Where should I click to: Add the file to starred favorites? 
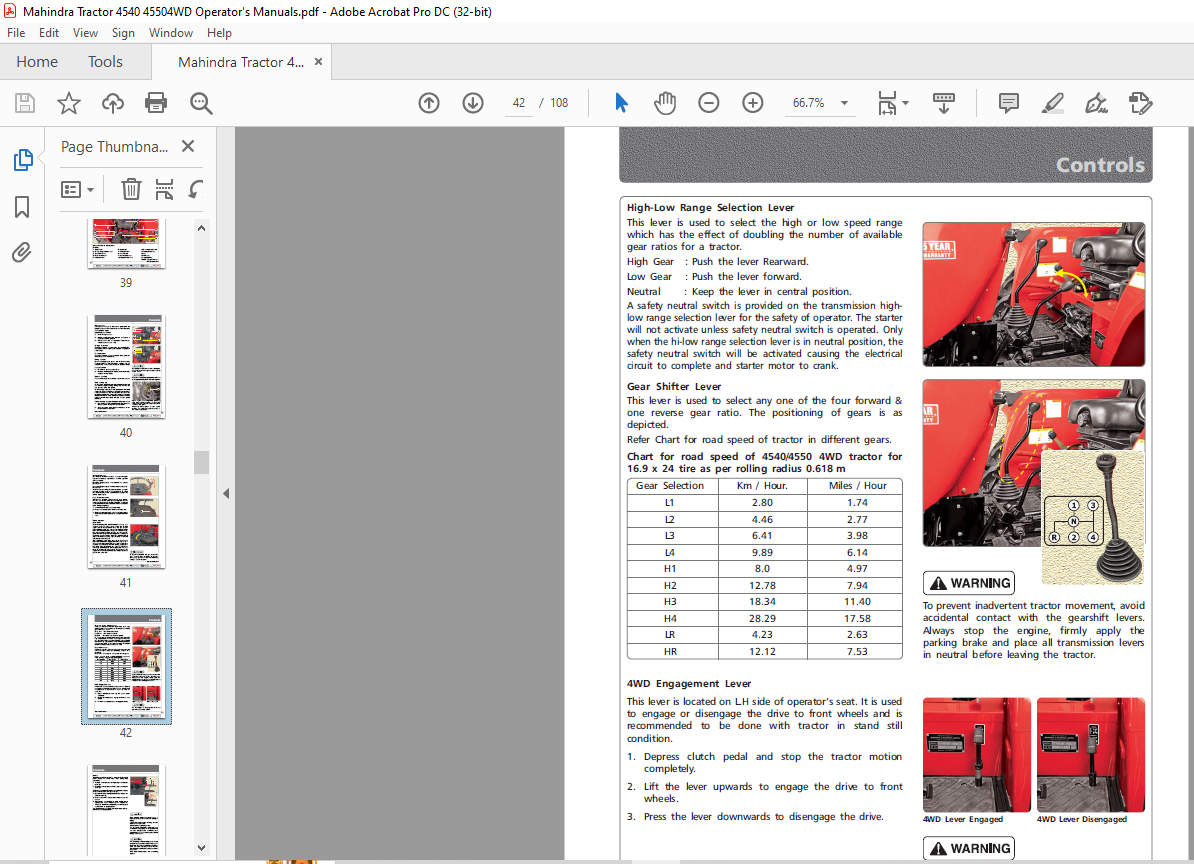pyautogui.click(x=69, y=103)
